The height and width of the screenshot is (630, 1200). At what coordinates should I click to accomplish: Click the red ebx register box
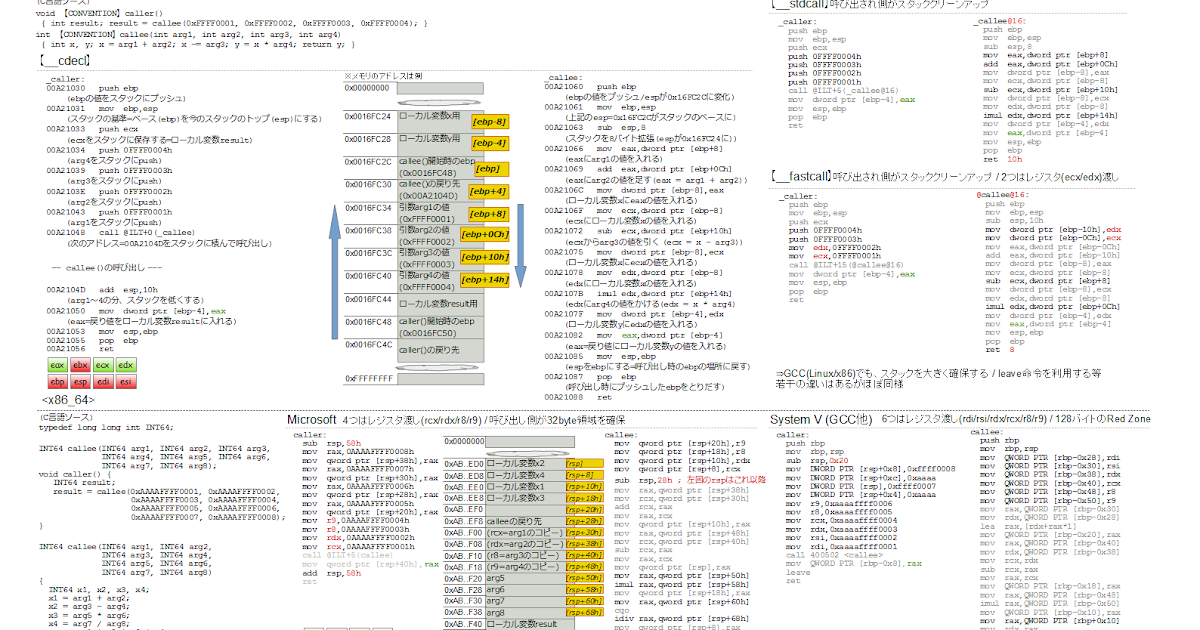click(x=80, y=366)
